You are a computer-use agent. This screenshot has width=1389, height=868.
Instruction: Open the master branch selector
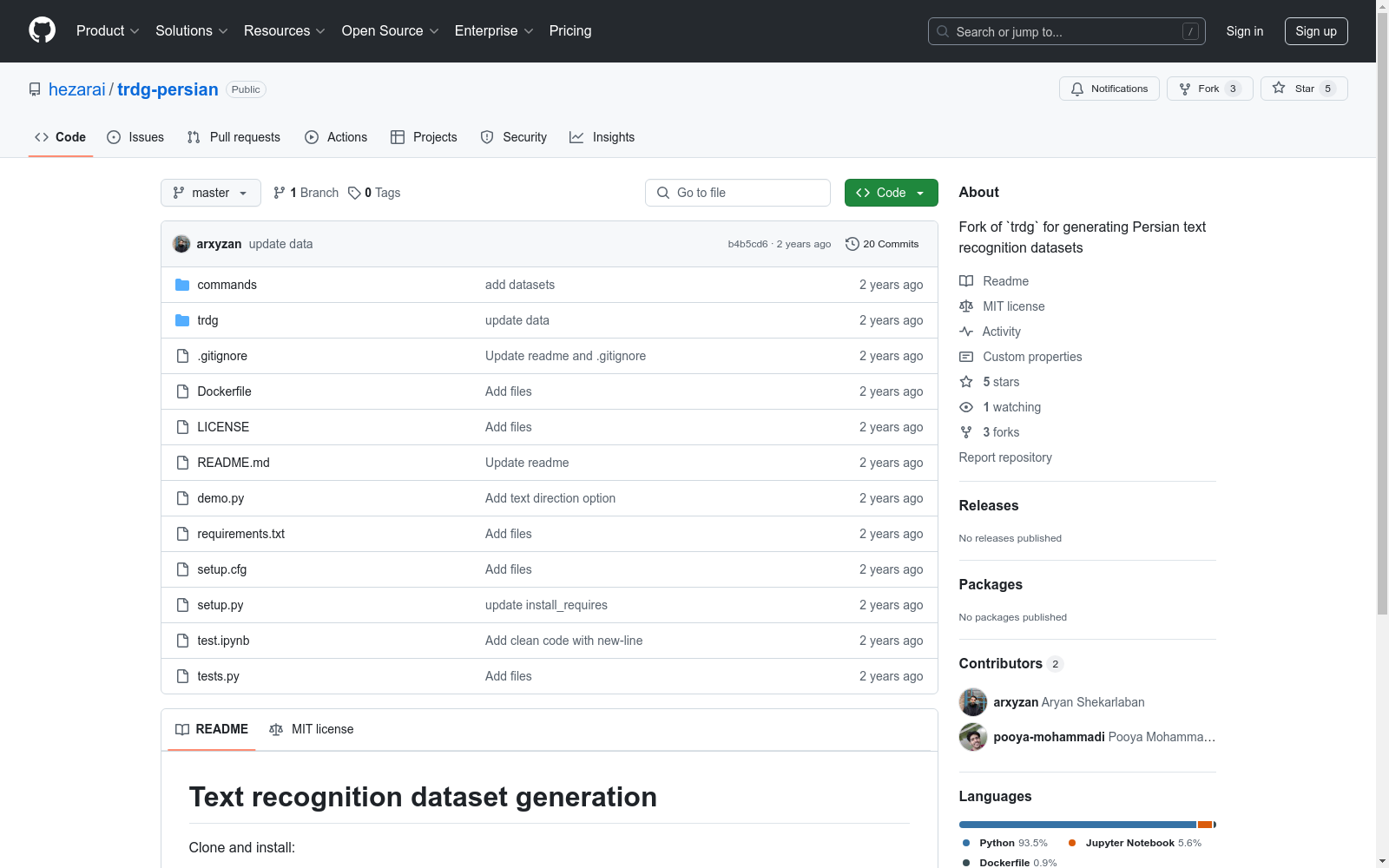(211, 193)
